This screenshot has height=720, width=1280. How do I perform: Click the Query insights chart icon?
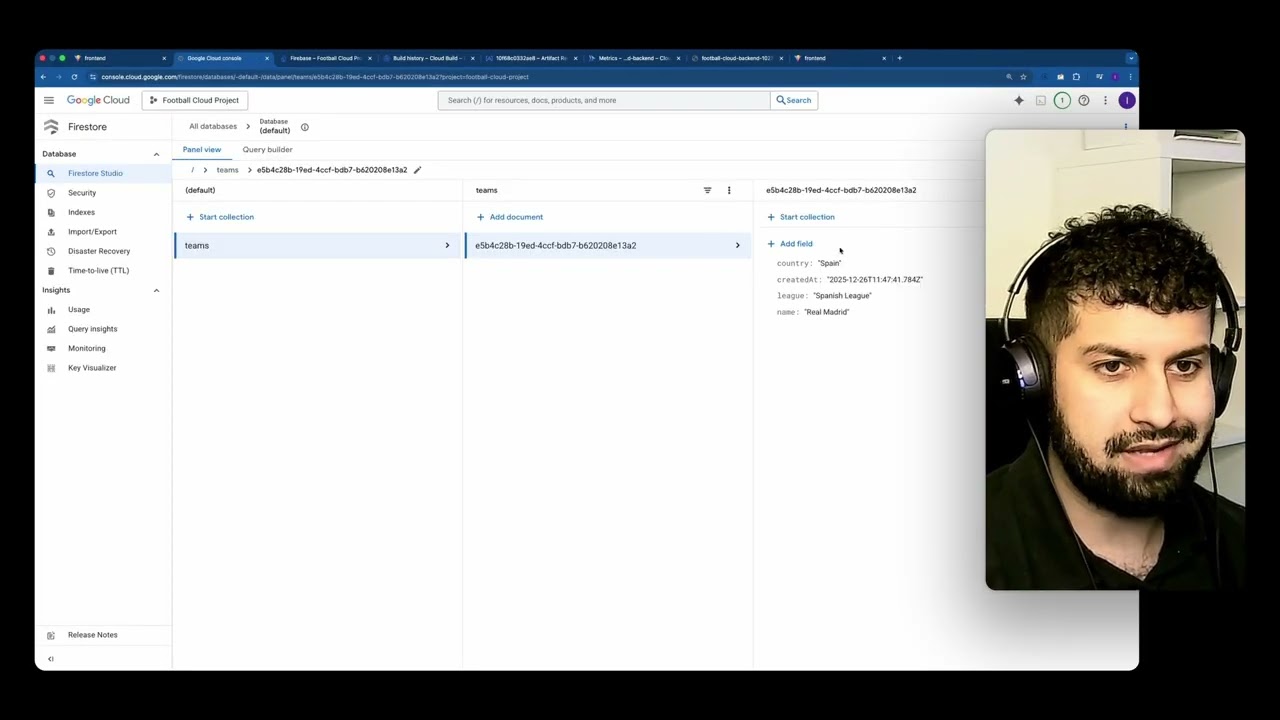coord(51,329)
